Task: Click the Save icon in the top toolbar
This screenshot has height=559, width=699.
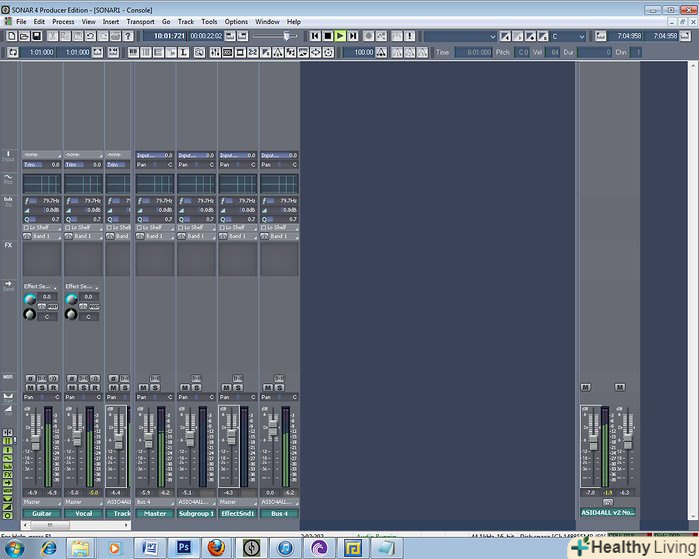Action: (x=38, y=35)
